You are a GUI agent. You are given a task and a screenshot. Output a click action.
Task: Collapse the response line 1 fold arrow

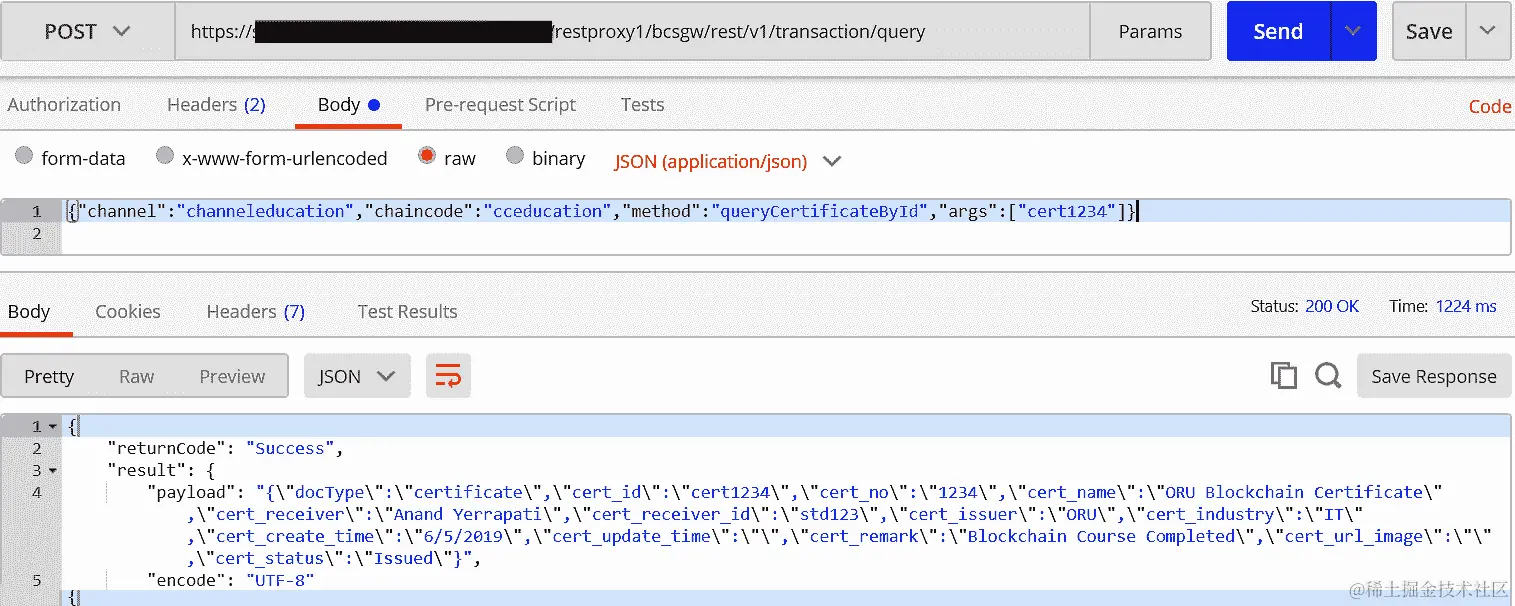[x=53, y=427]
